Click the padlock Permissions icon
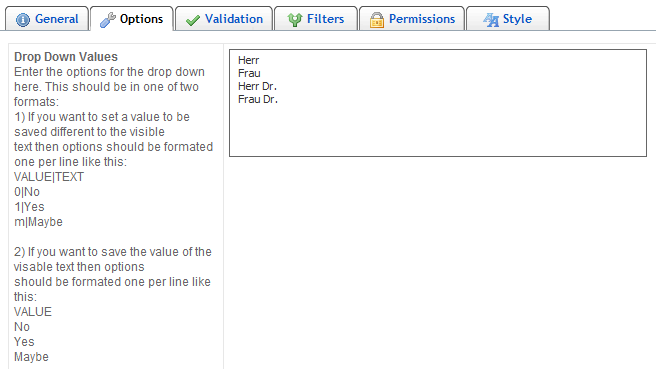Viewport: 656px width, 369px height. click(377, 20)
